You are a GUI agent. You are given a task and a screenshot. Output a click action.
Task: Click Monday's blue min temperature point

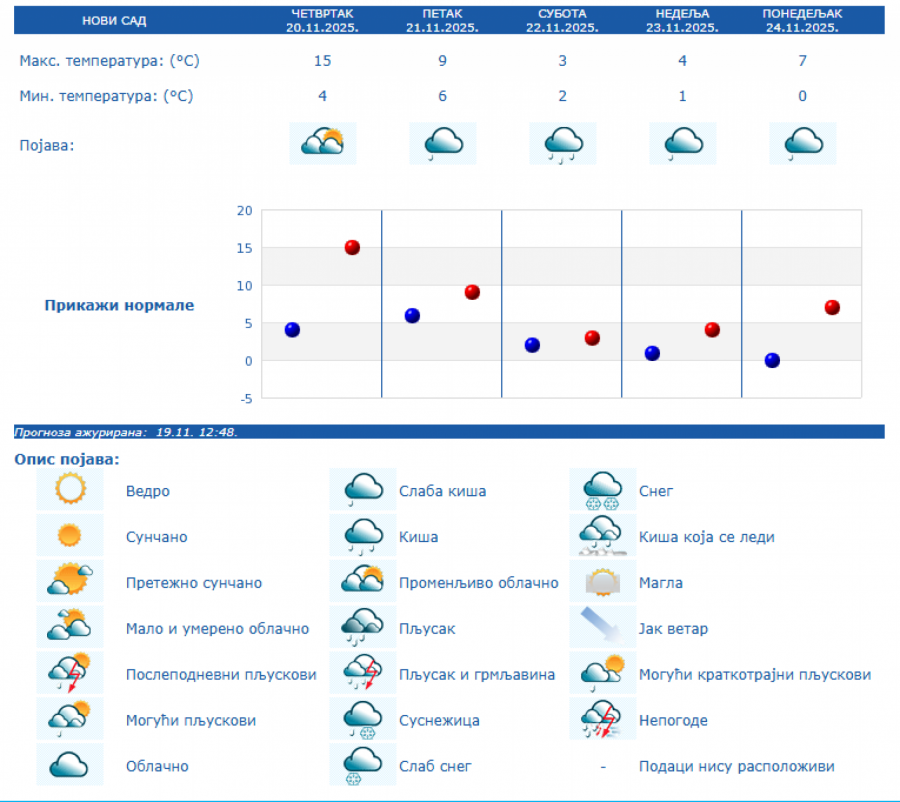pyautogui.click(x=772, y=360)
